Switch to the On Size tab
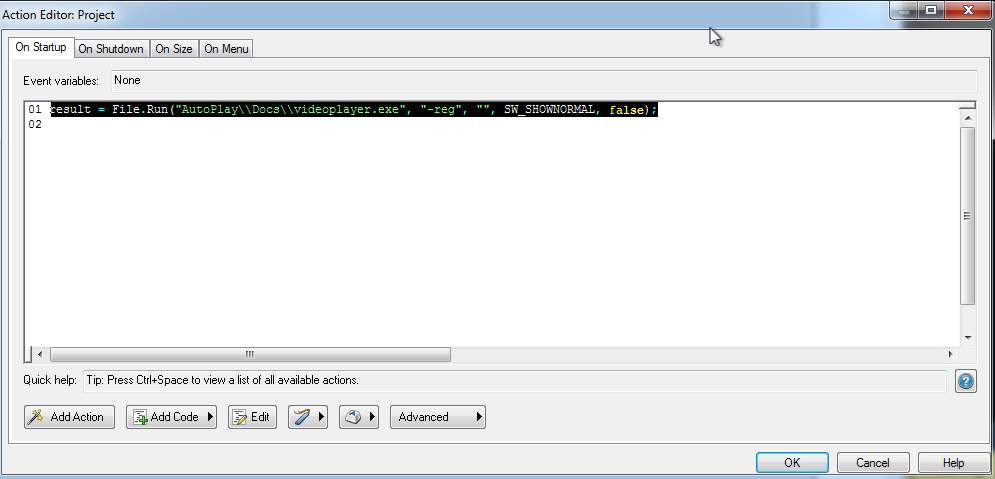The image size is (995, 479). [174, 49]
